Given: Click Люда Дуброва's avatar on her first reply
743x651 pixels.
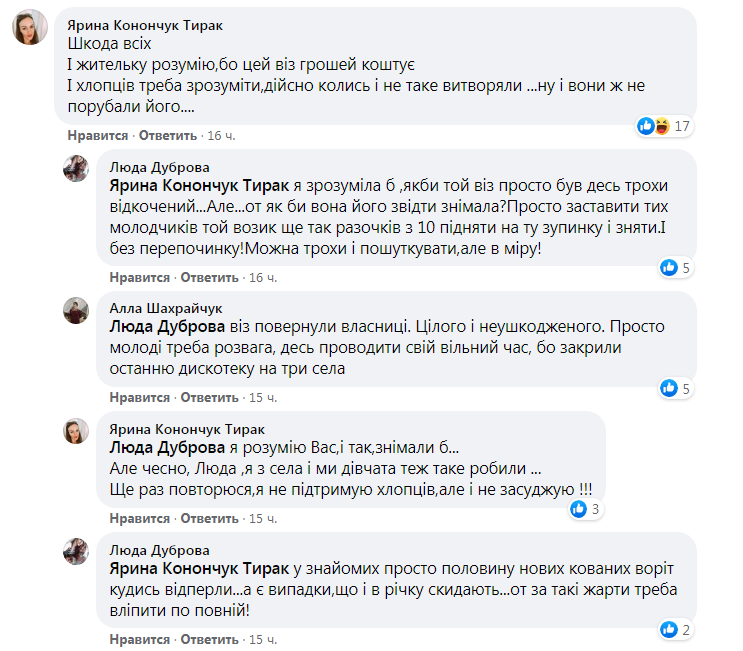Looking at the screenshot, I should [77, 169].
